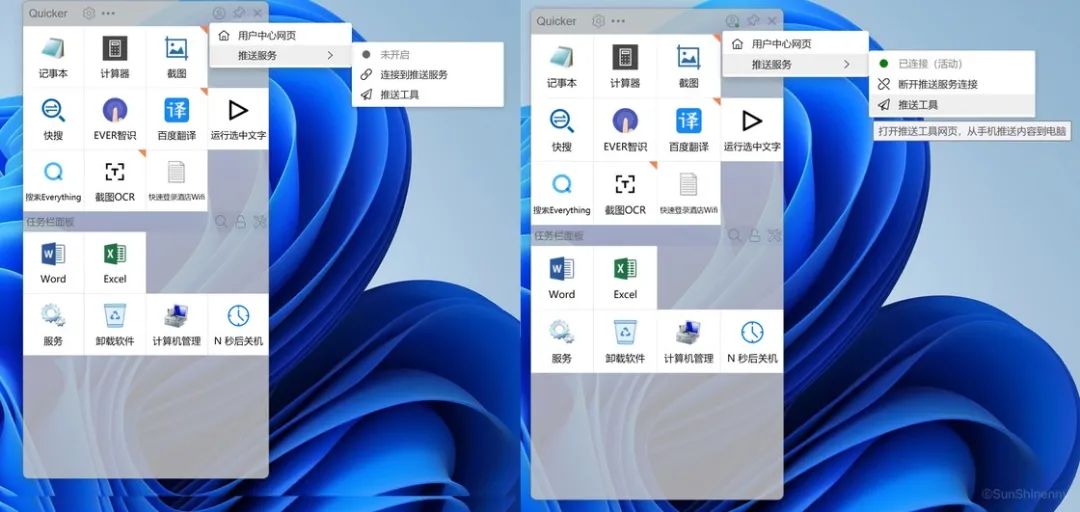Screen dimensions: 1080x512
Task: Launch 计算器 in the left Quicker panel
Action: click(x=115, y=57)
